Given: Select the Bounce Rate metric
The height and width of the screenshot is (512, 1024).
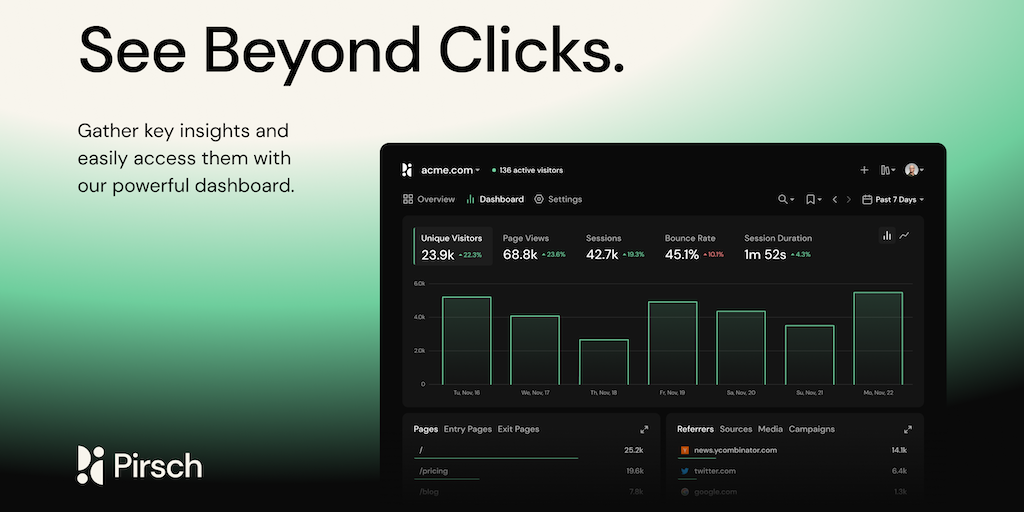Looking at the screenshot, I should [x=694, y=246].
